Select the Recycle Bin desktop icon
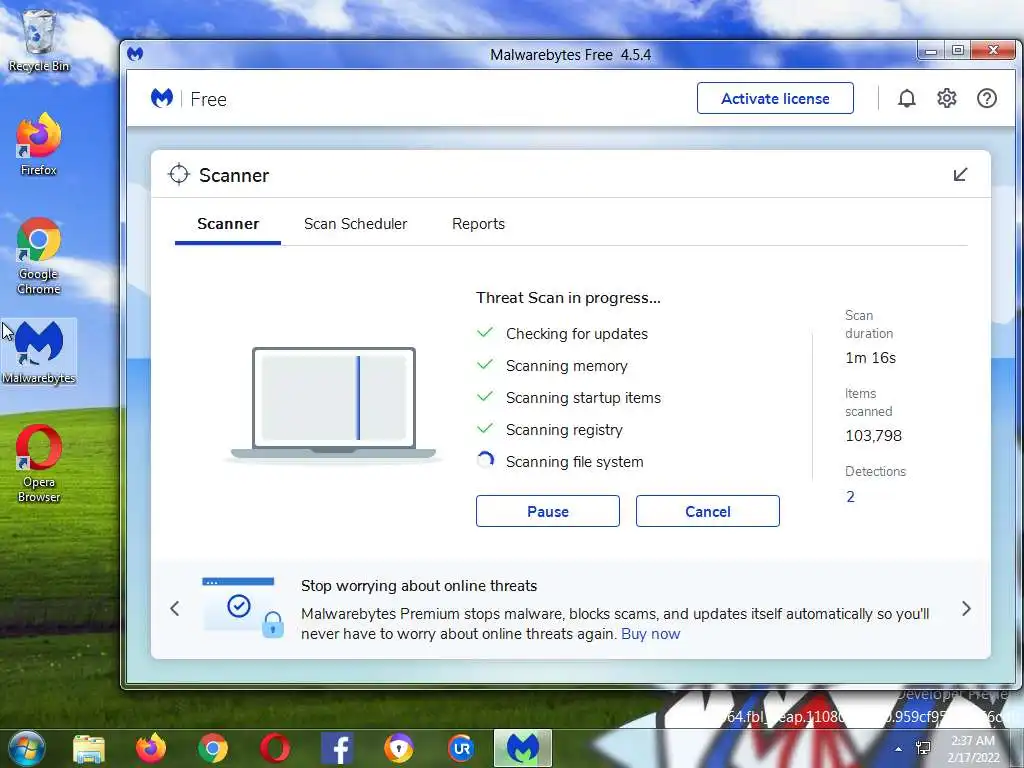Viewport: 1024px width, 768px height. click(39, 40)
